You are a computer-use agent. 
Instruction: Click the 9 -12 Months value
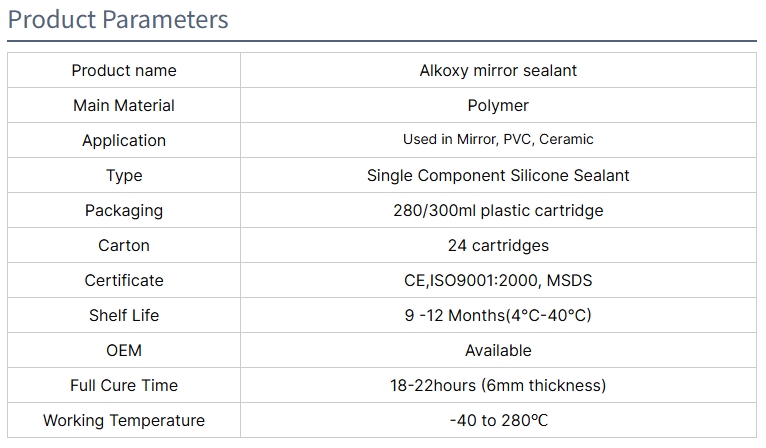click(498, 316)
